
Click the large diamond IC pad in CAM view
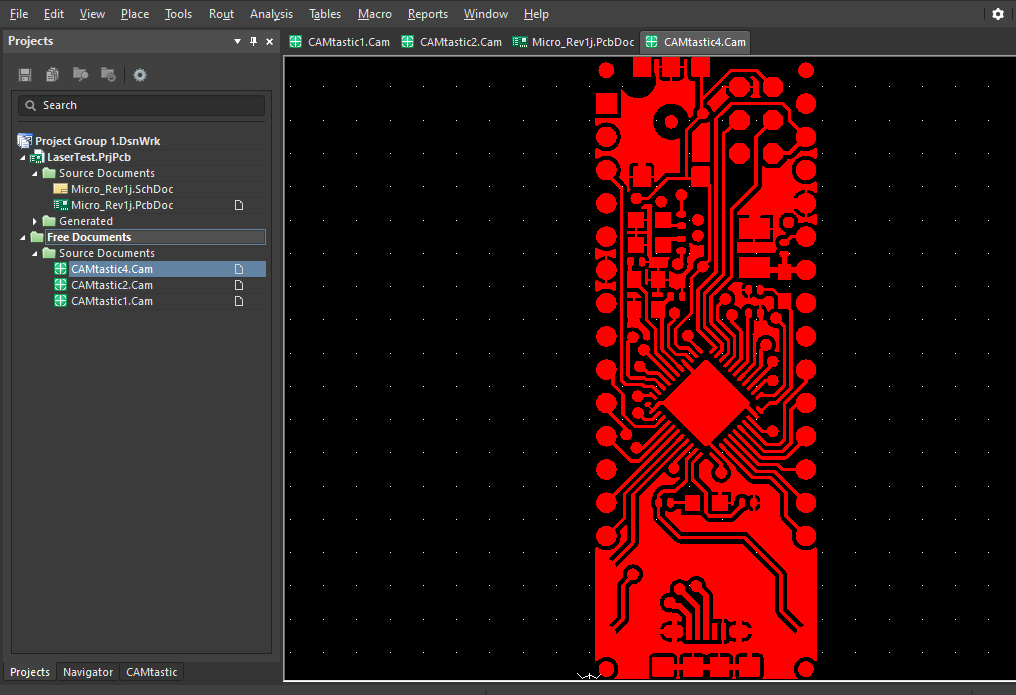pos(706,403)
